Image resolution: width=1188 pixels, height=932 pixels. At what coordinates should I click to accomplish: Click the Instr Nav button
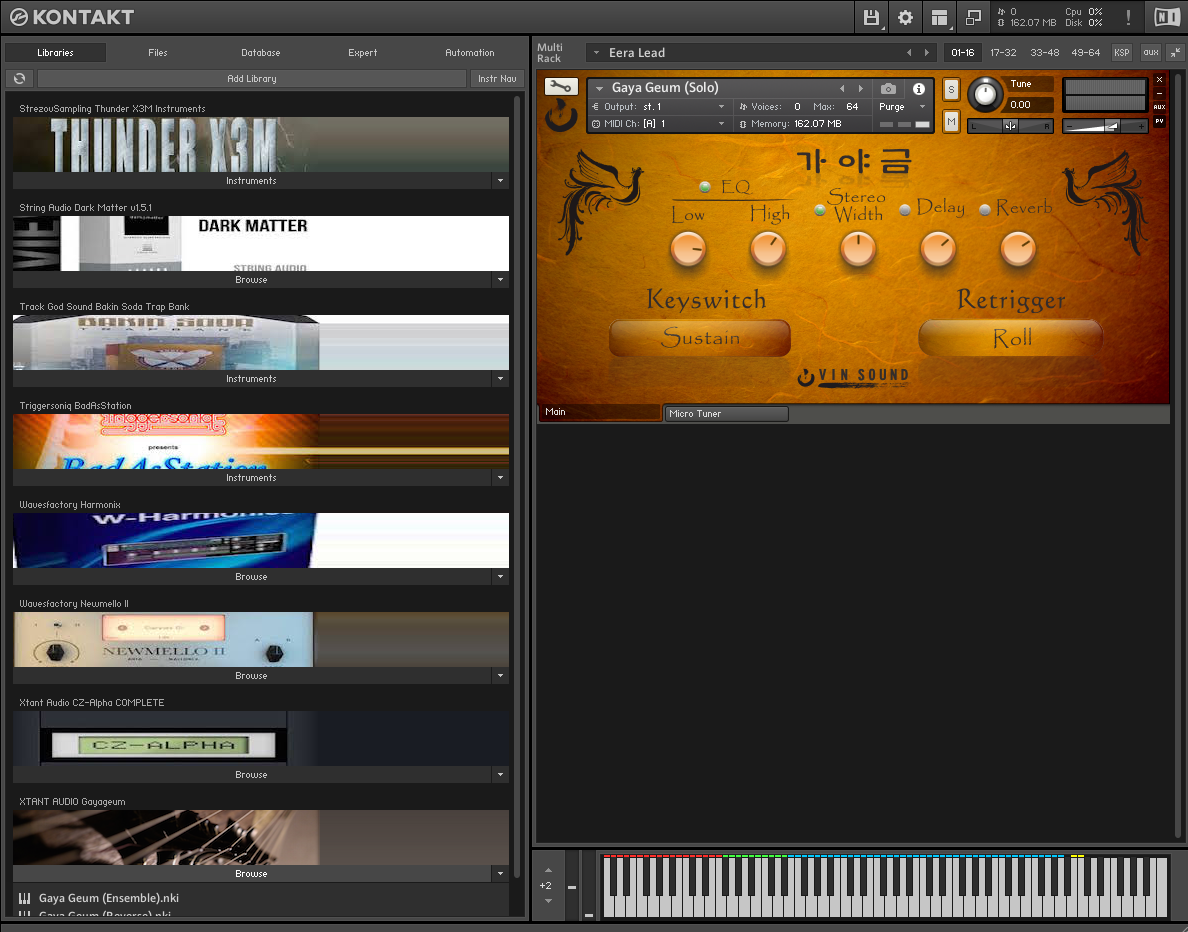click(x=497, y=78)
